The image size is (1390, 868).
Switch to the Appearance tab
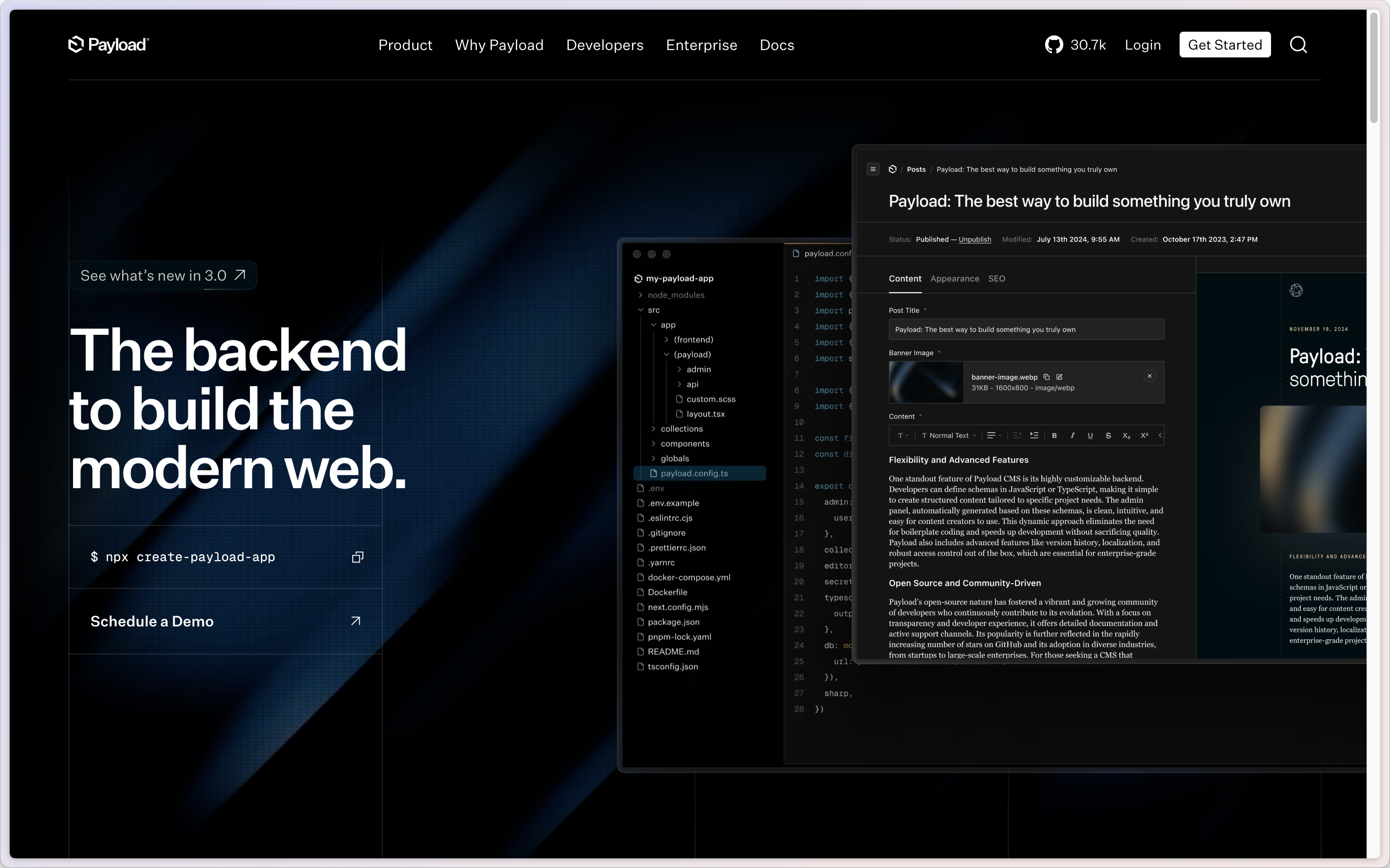954,279
